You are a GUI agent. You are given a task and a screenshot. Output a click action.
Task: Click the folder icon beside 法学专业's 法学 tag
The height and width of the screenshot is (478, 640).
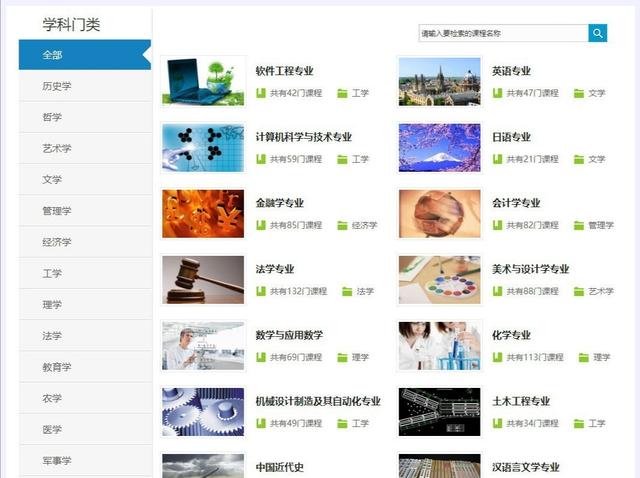point(347,291)
